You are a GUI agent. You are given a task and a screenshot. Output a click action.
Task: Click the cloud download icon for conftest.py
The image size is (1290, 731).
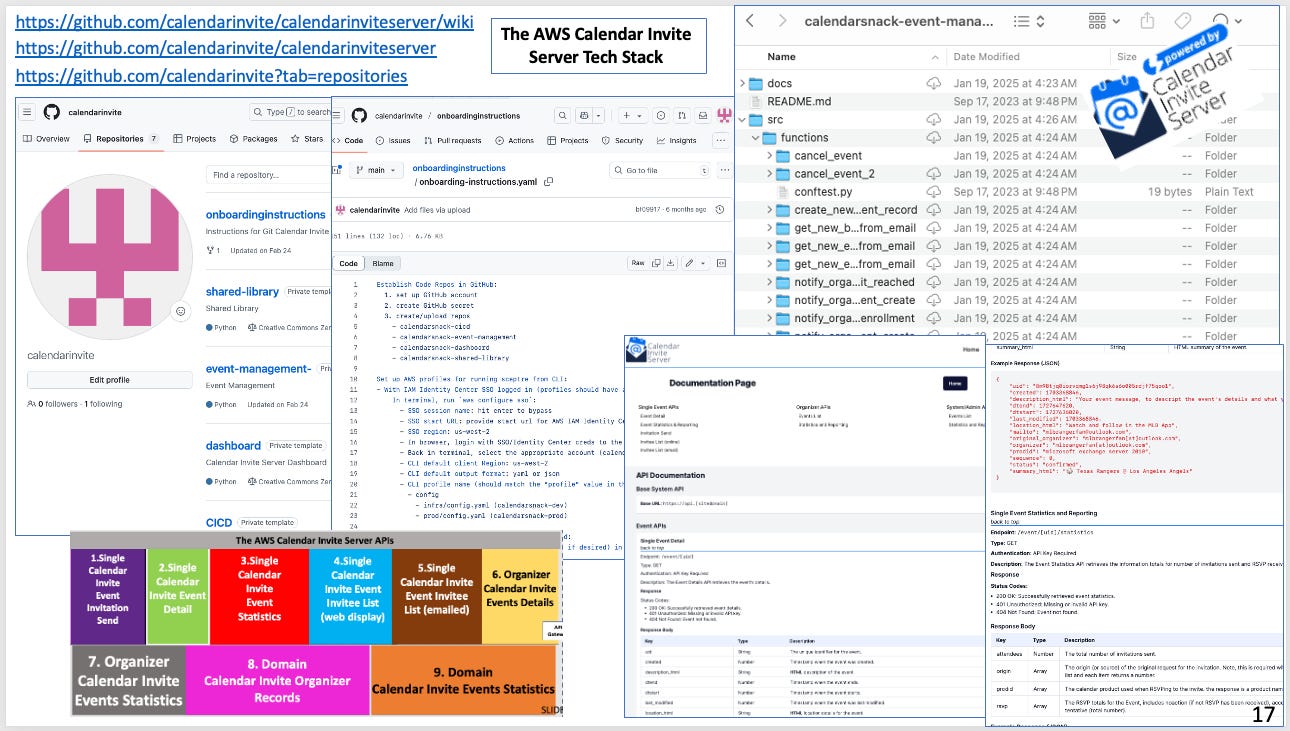tap(934, 191)
